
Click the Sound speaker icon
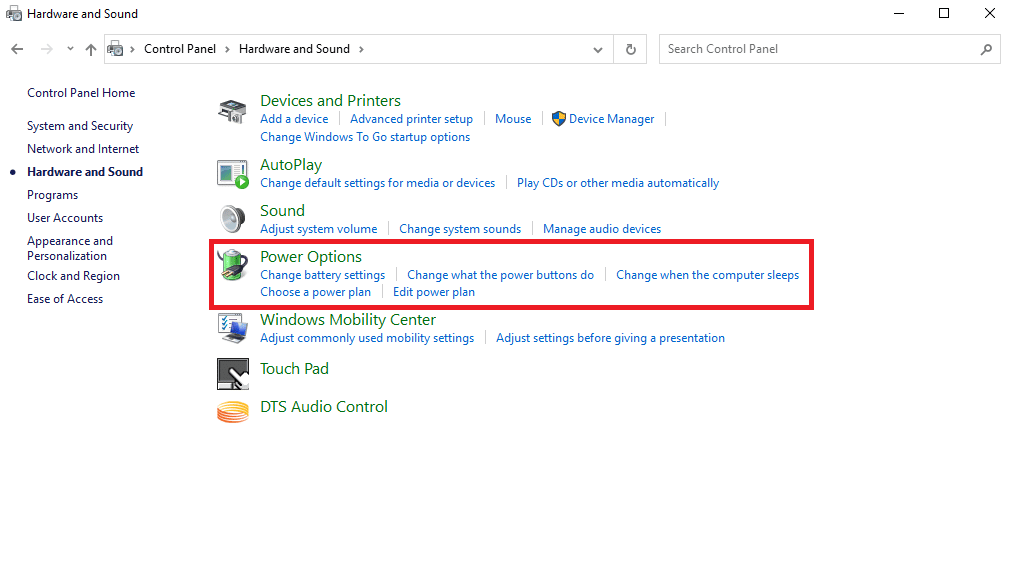tap(233, 219)
